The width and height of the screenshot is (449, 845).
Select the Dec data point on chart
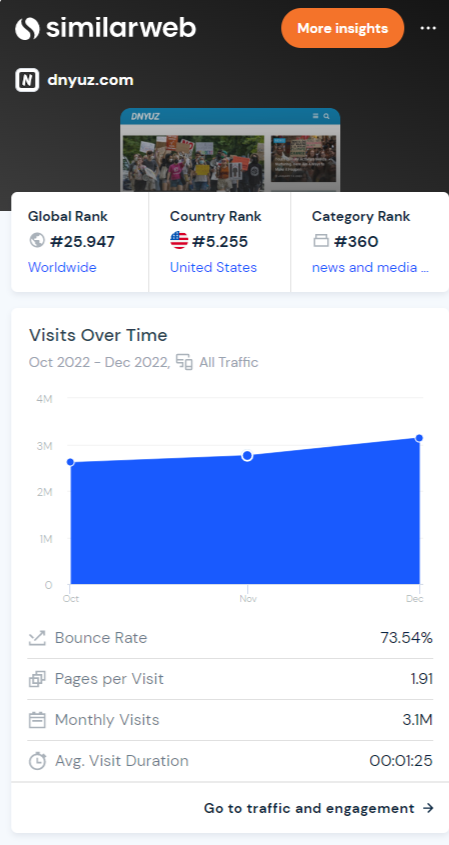[x=419, y=438]
